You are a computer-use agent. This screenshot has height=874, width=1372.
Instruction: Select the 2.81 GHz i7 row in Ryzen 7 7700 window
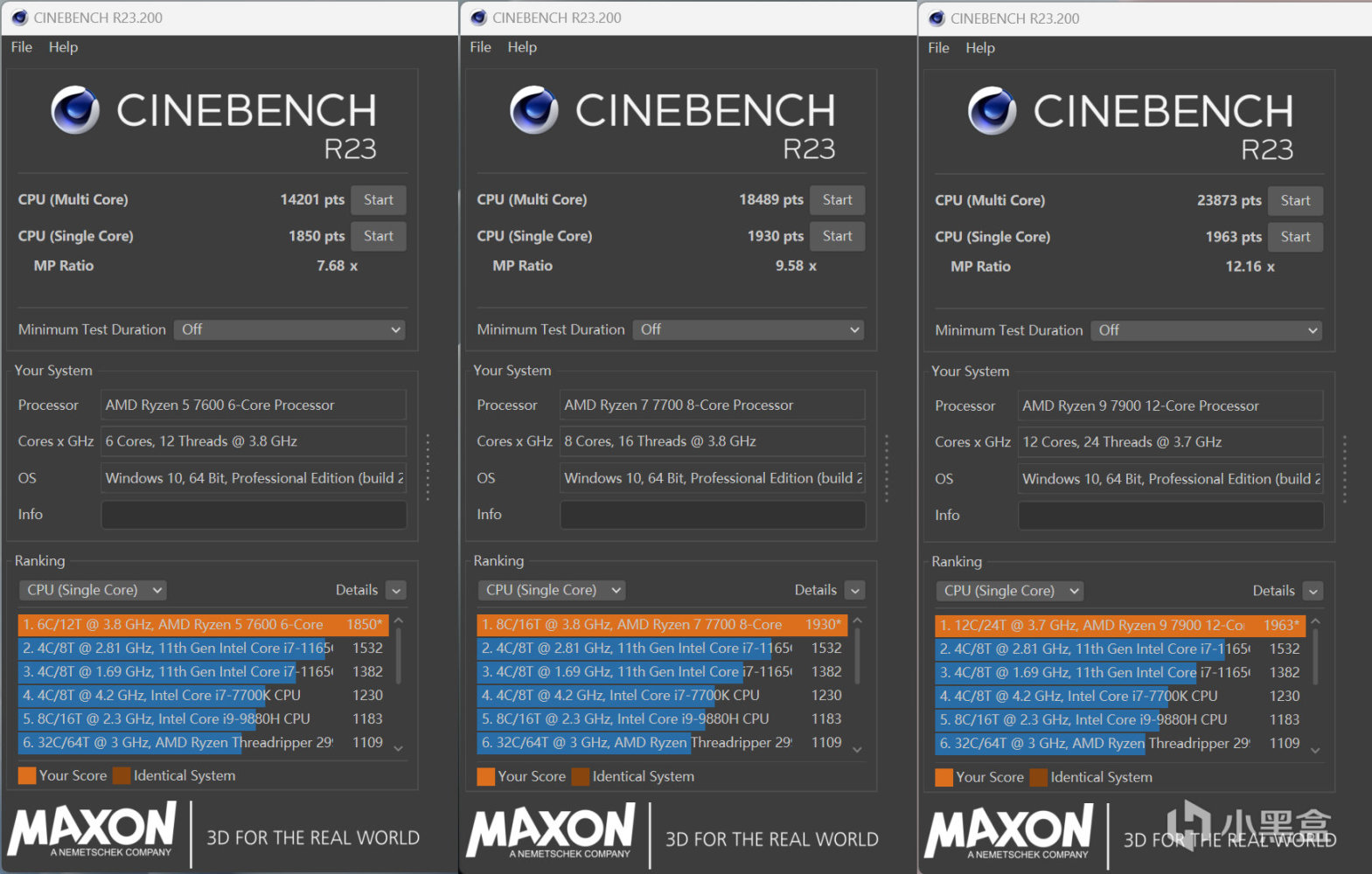click(662, 648)
